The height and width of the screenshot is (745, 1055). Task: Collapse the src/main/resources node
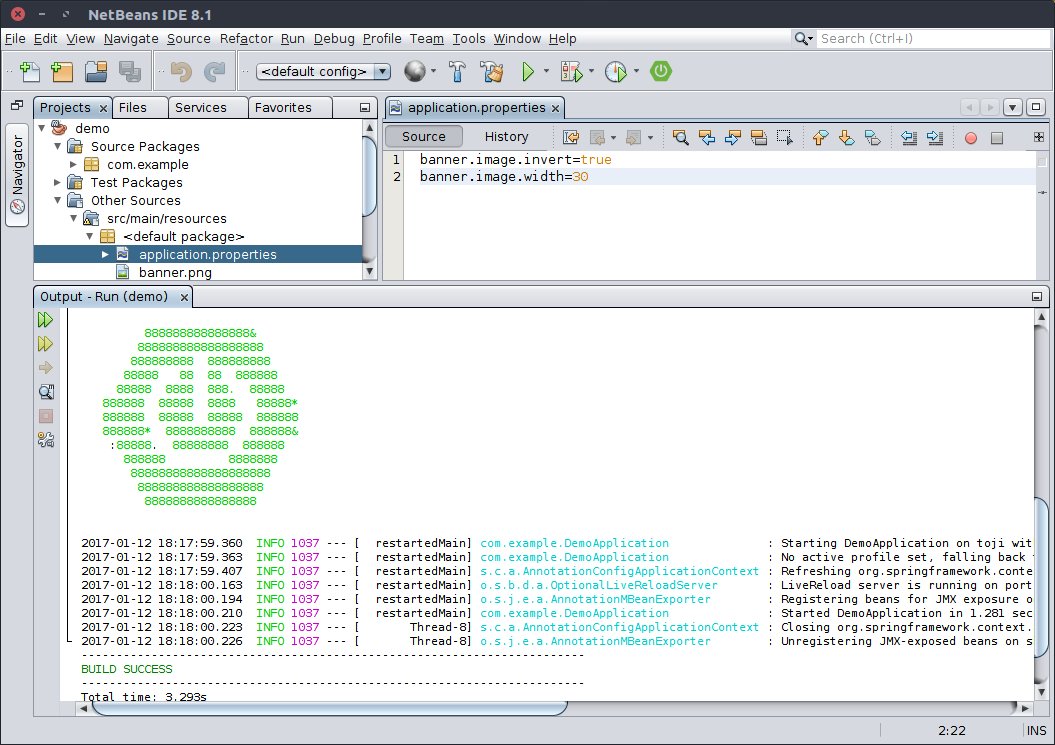(x=73, y=219)
